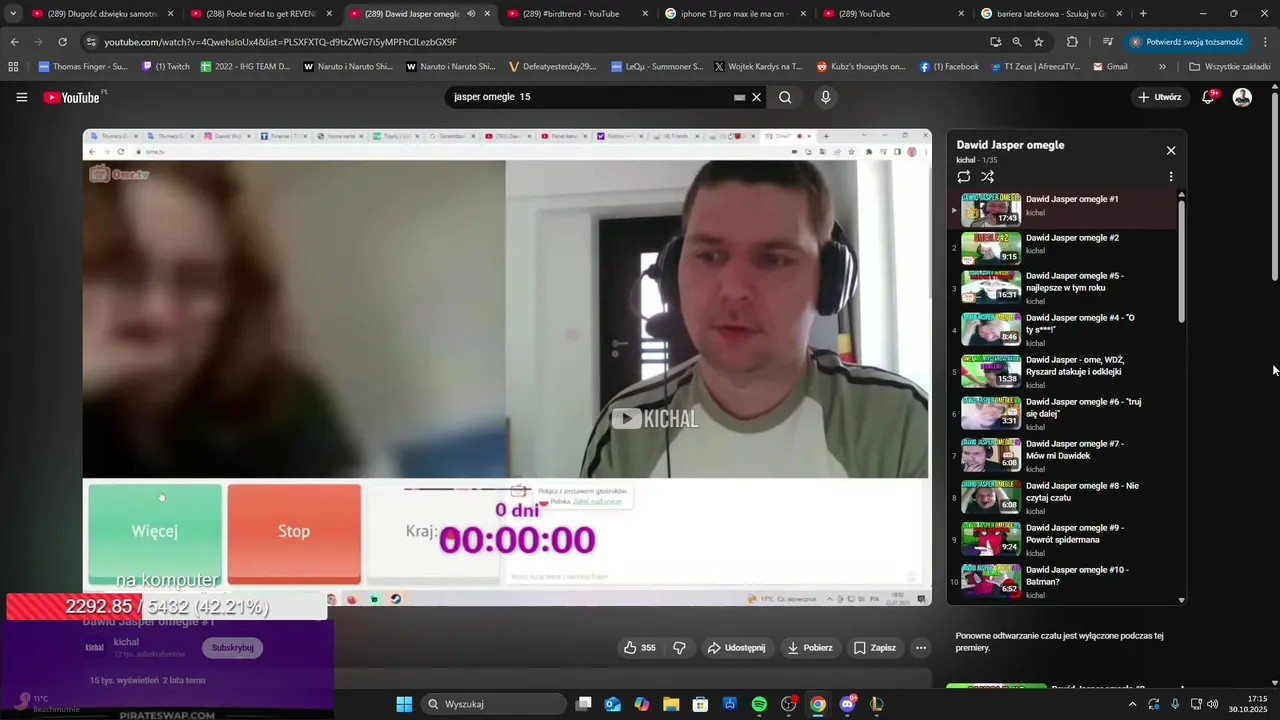
Task: Open media controls music-note icon
Action: point(1108,42)
